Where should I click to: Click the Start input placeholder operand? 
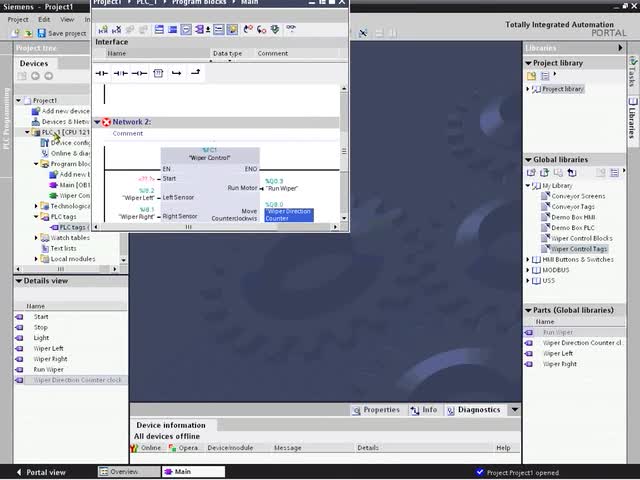[146, 179]
